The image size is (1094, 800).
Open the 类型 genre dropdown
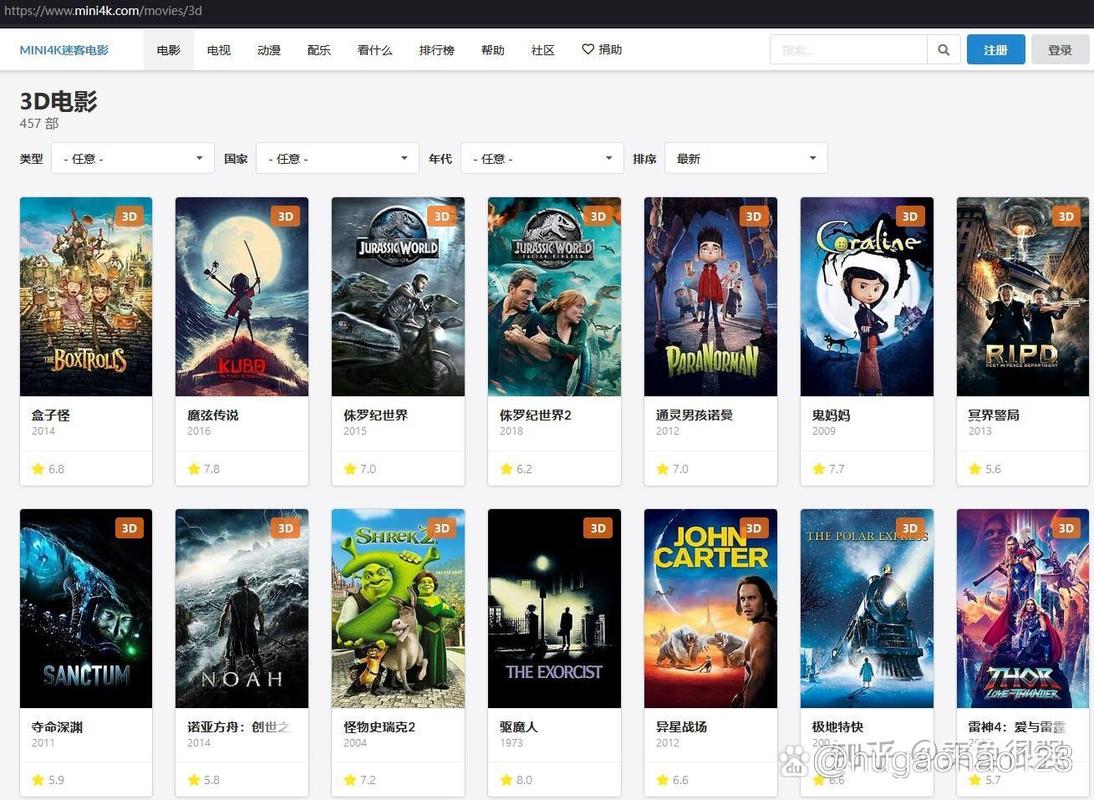133,158
